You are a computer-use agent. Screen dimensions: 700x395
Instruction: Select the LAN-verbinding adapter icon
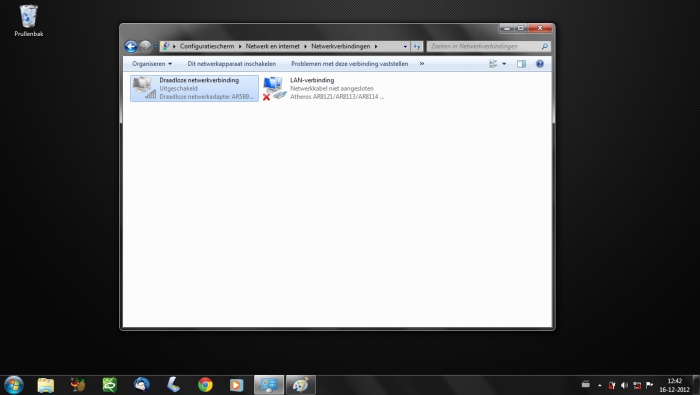coord(274,88)
